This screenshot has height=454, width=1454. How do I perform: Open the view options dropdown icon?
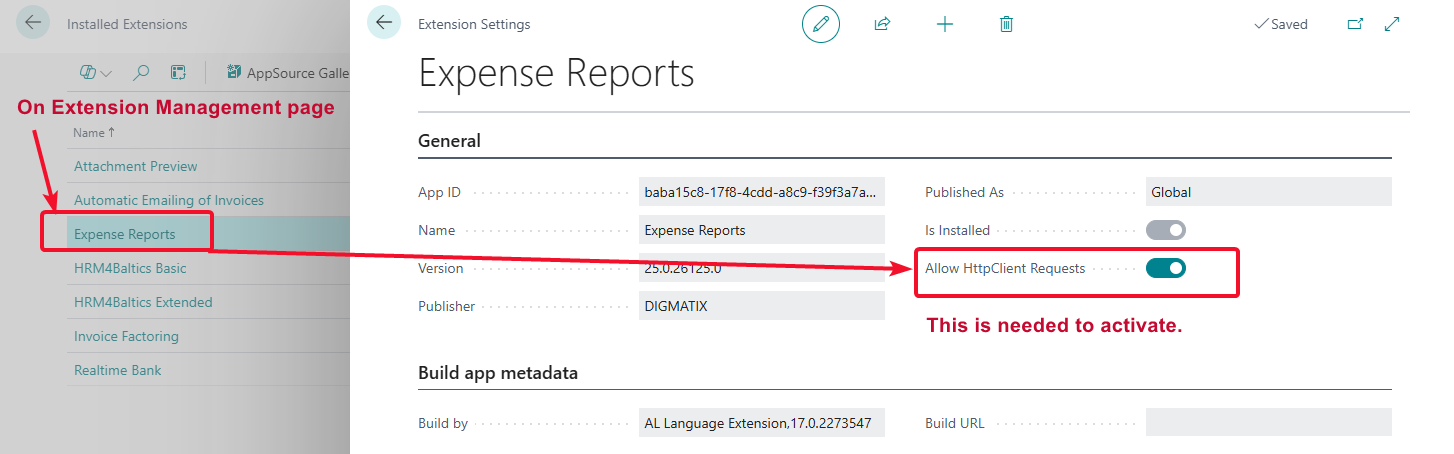pyautogui.click(x=95, y=72)
